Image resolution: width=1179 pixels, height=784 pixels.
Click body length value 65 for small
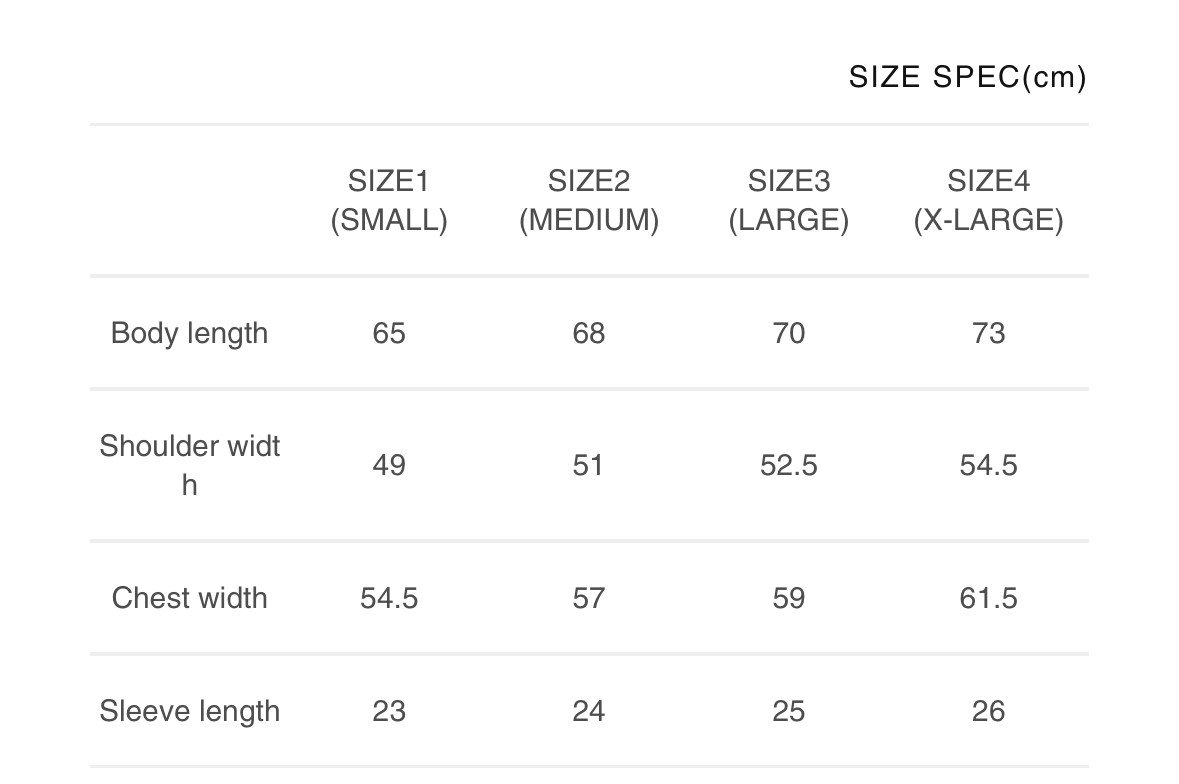pos(389,333)
